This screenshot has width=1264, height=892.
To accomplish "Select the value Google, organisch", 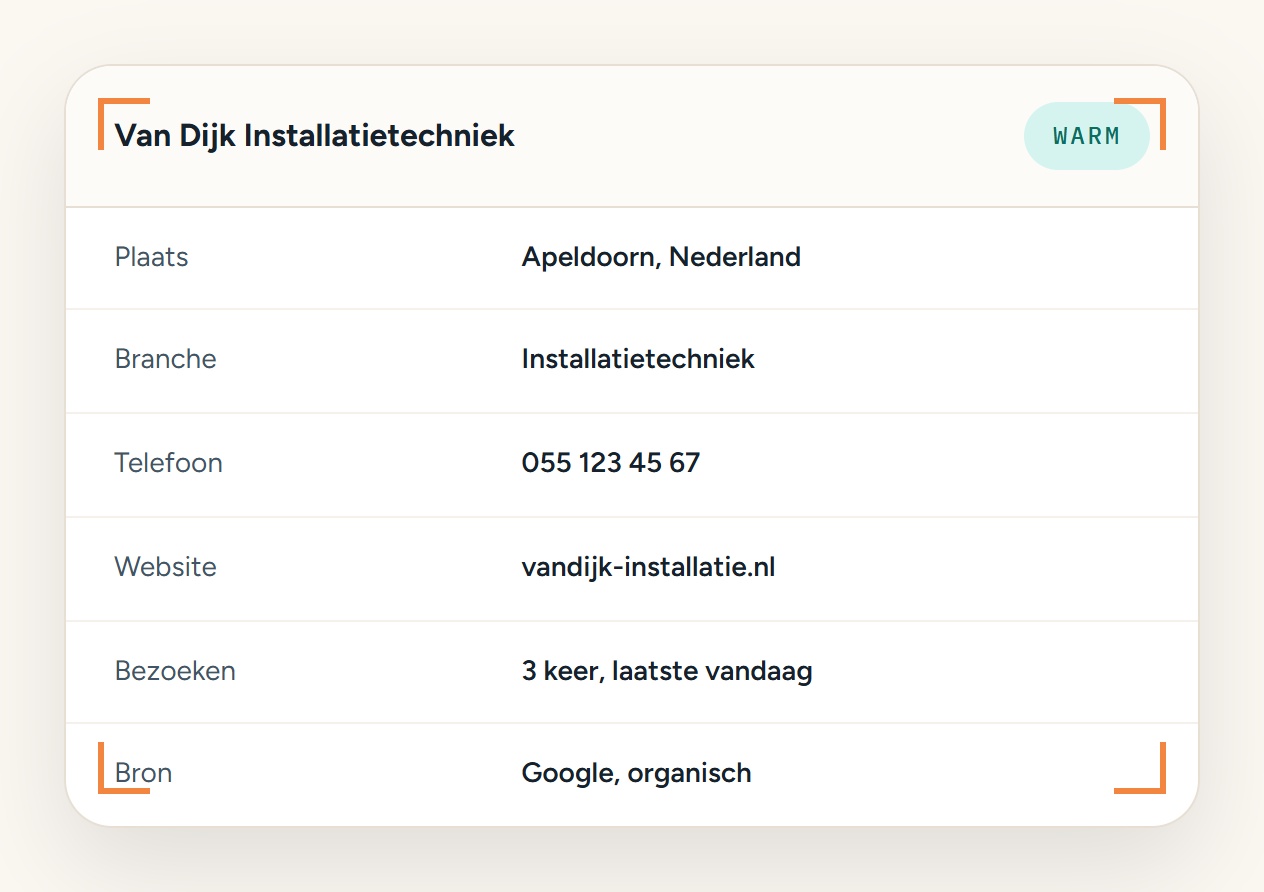I will point(636,773).
